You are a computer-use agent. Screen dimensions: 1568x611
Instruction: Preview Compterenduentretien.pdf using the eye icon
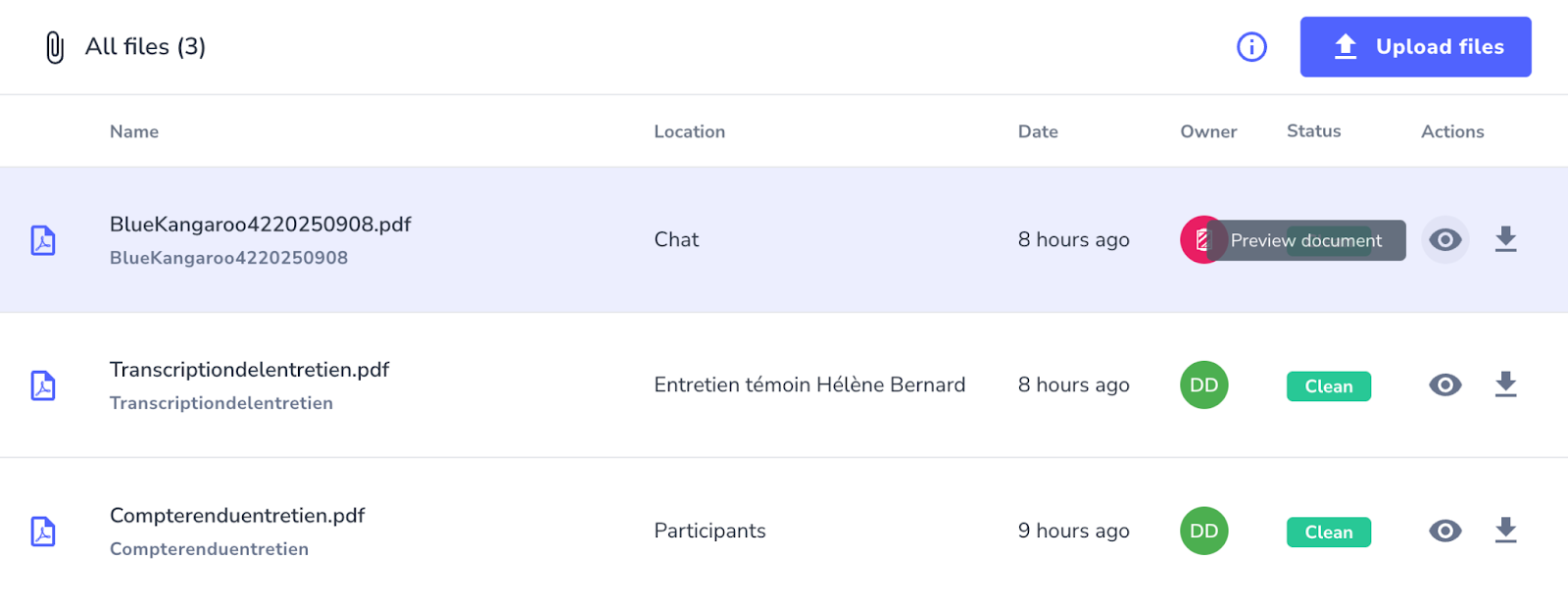(x=1445, y=531)
